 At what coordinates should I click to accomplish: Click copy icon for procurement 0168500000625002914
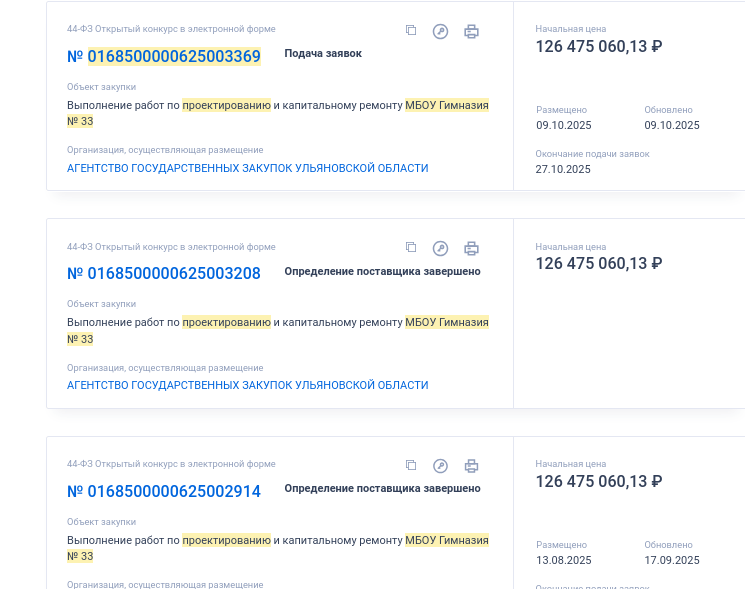(411, 465)
